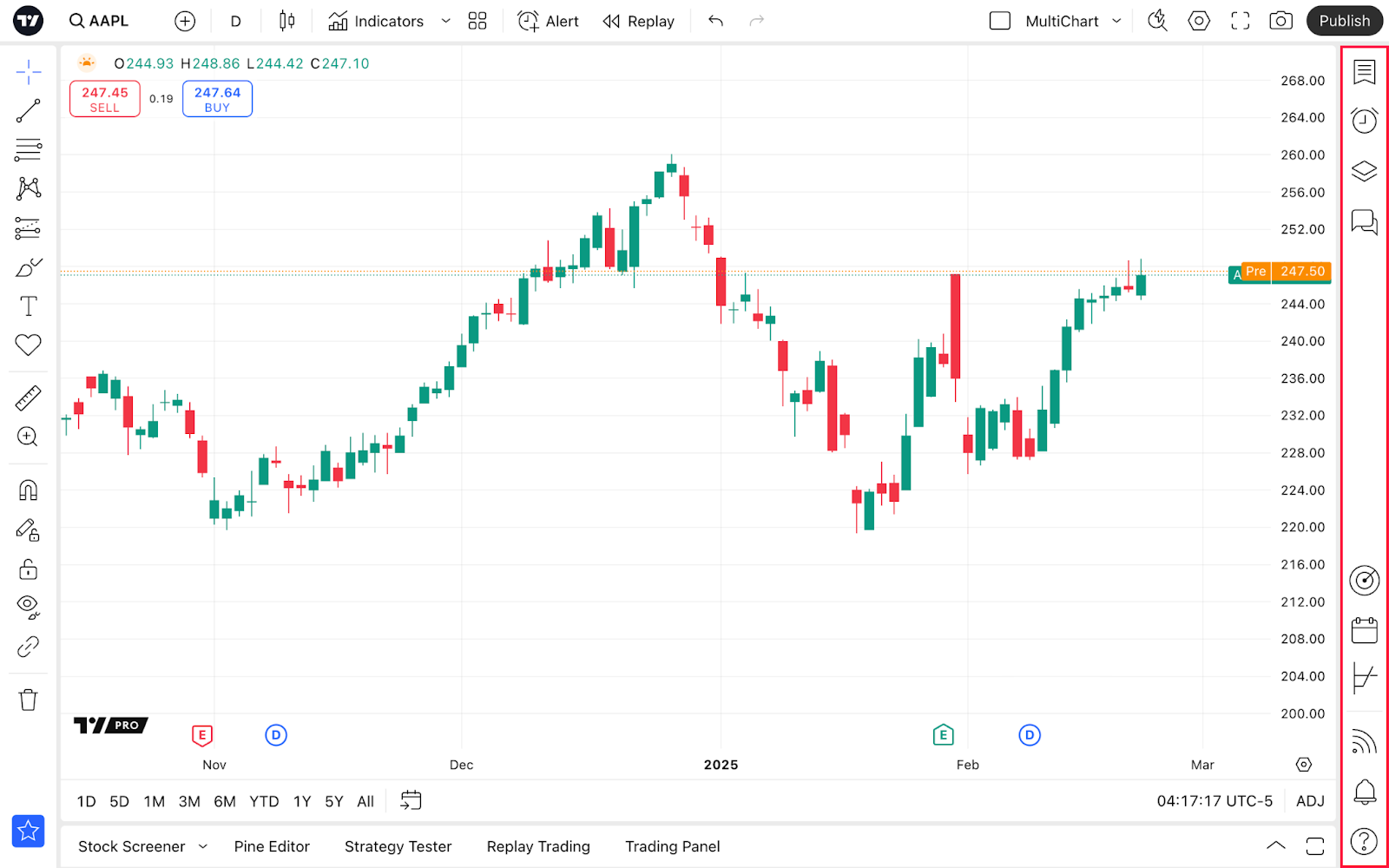Viewport: 1389px width, 868px height.
Task: Click the dividend D marker near Feb
Action: point(1030,735)
